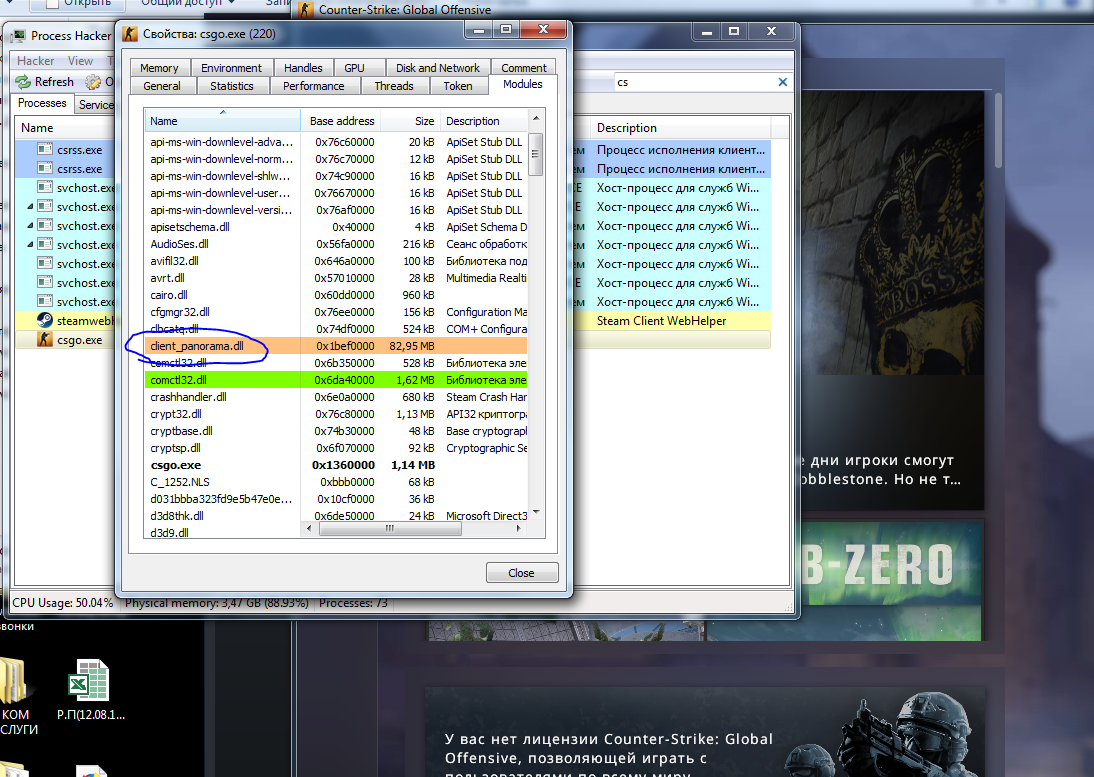Open the КОМ СЛУГИ folder on desktop
The width and height of the screenshot is (1094, 777).
click(15, 696)
